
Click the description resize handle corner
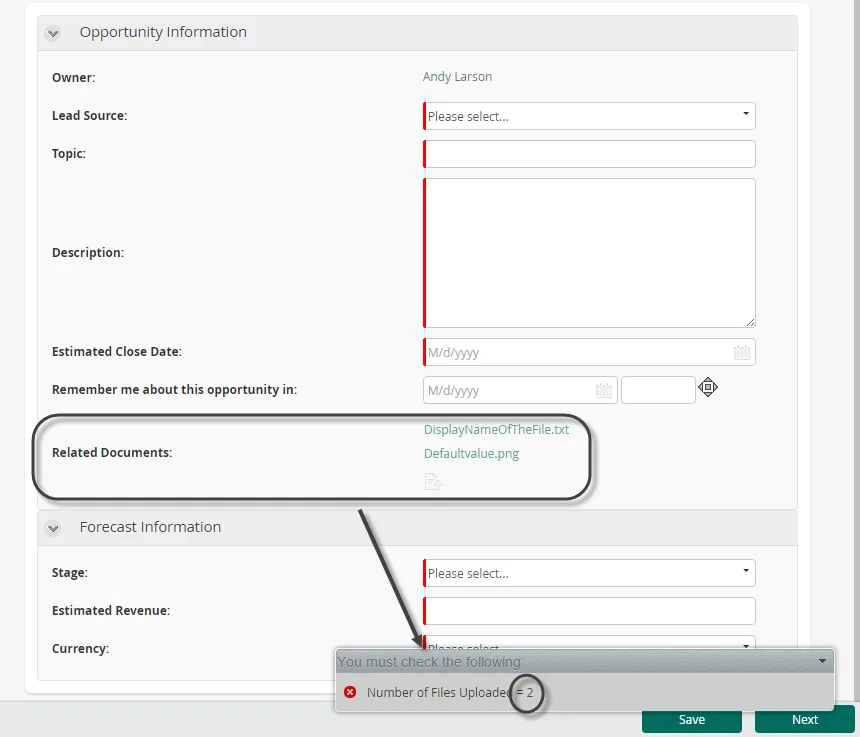click(x=750, y=322)
